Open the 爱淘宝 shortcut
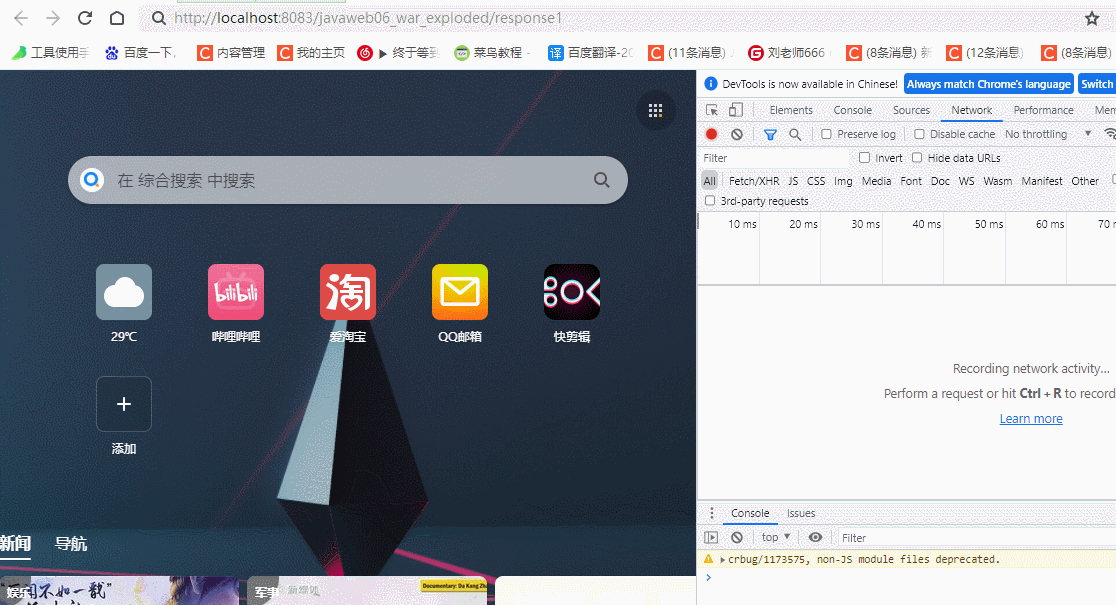 347,304
